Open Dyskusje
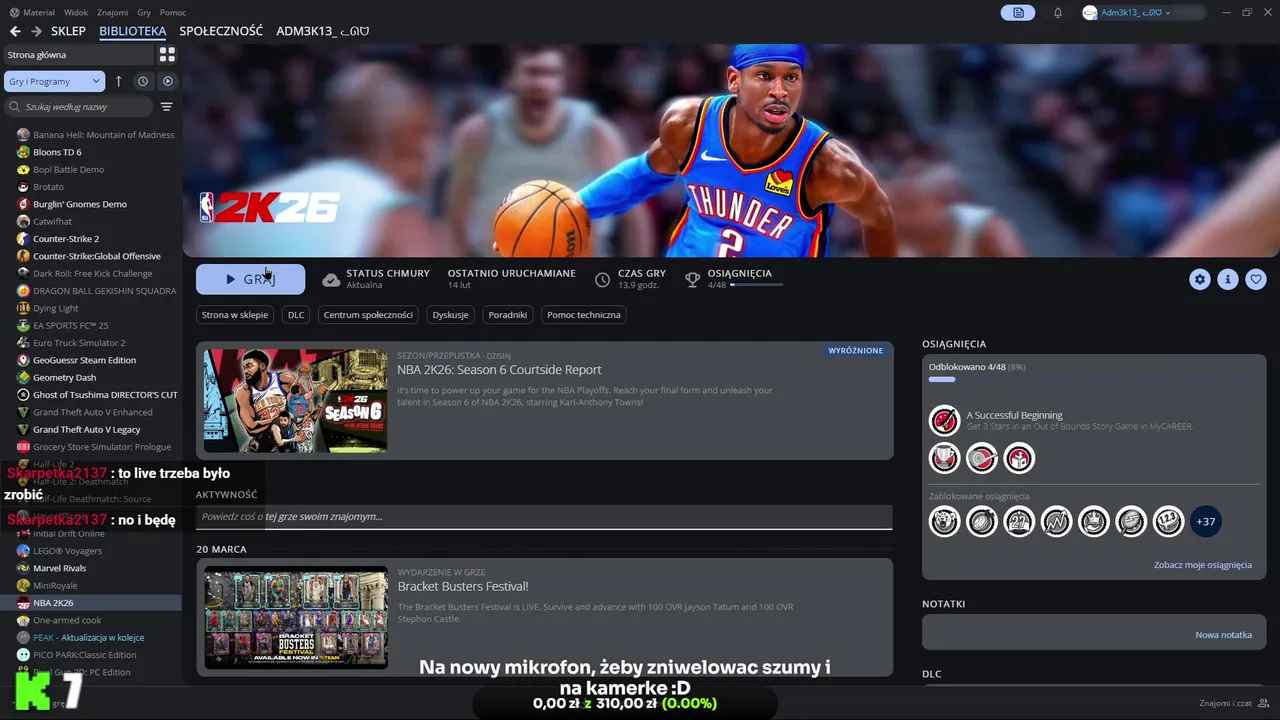Image resolution: width=1280 pixels, height=720 pixels. (x=450, y=315)
